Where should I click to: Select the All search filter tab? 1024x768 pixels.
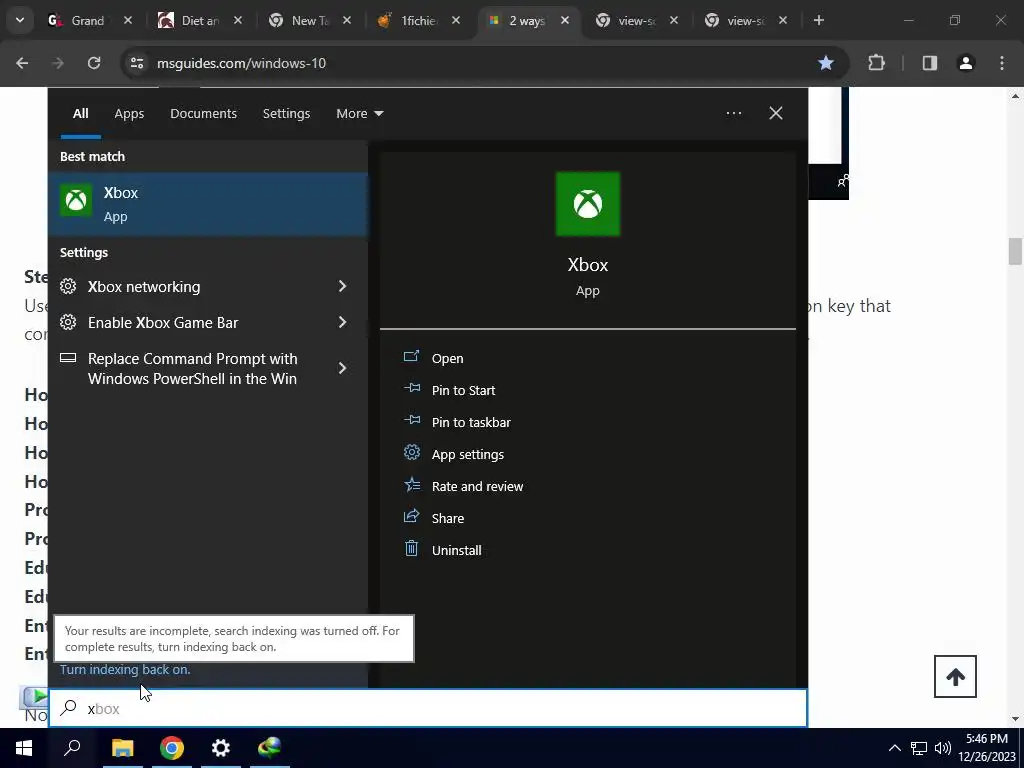tap(80, 113)
